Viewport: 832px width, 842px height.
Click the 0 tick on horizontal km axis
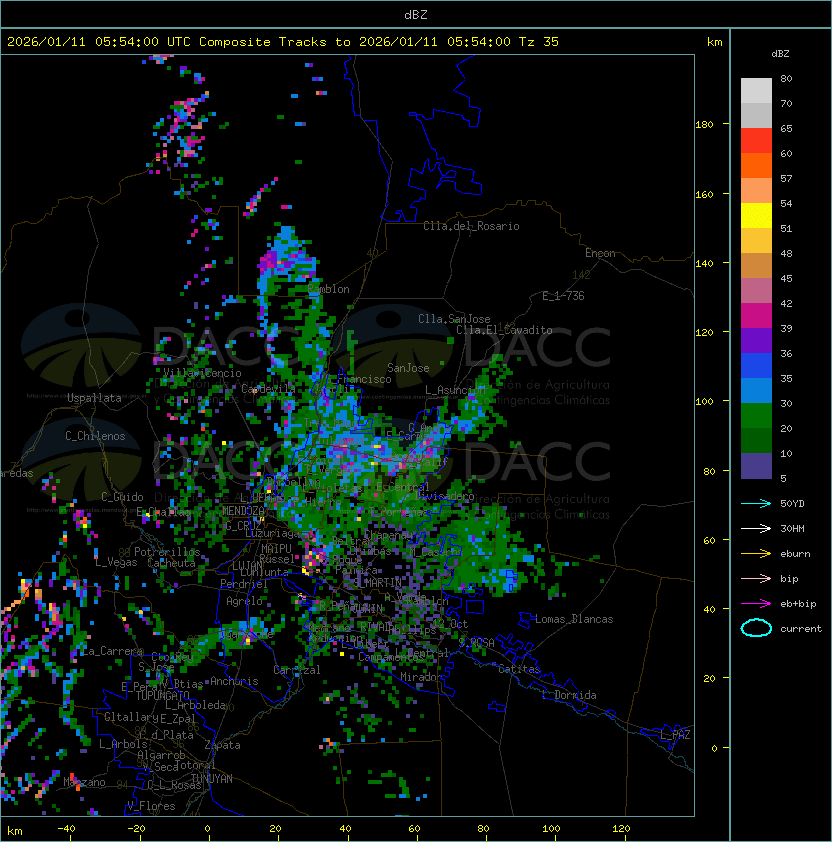[x=207, y=829]
